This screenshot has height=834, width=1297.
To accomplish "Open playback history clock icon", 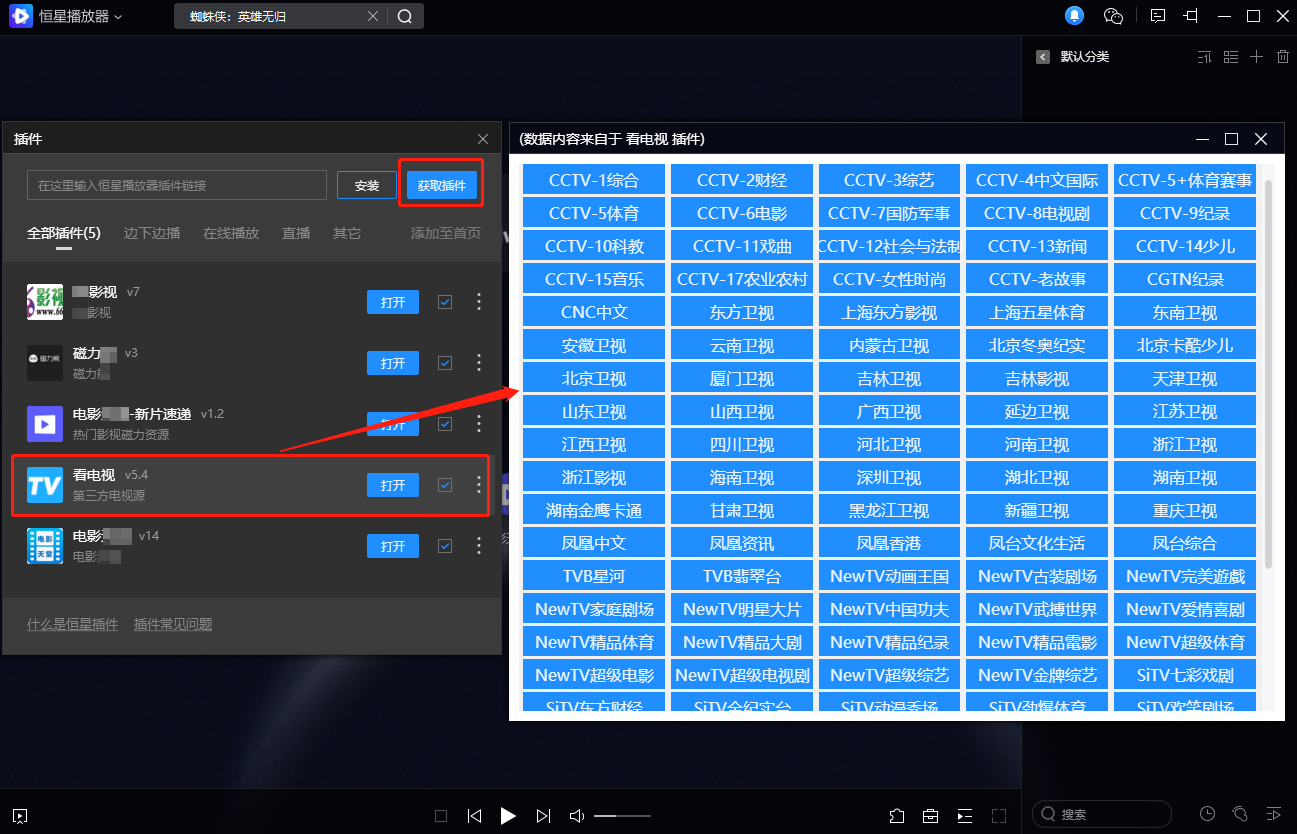I will [1208, 813].
